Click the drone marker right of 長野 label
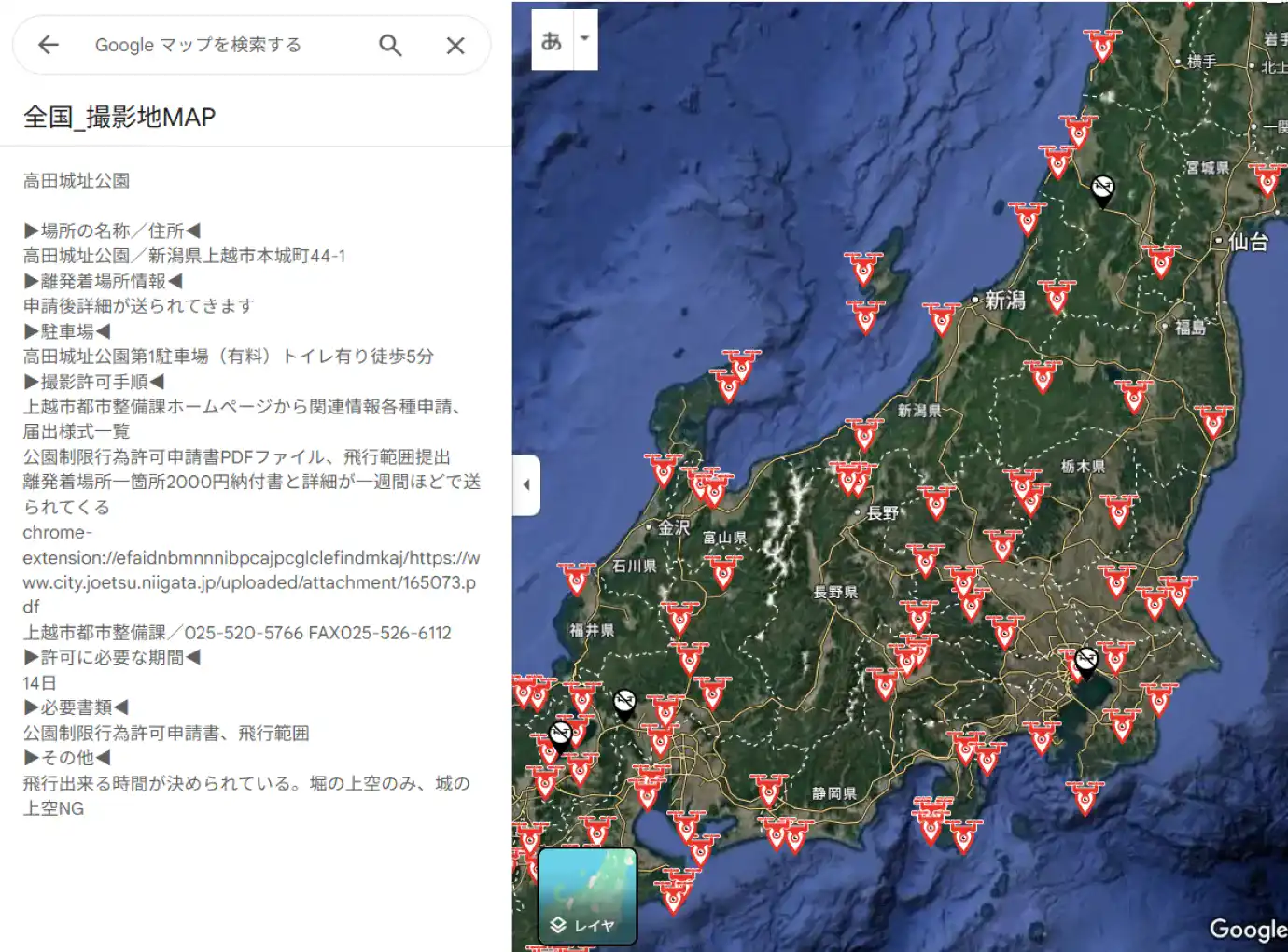 click(x=936, y=501)
